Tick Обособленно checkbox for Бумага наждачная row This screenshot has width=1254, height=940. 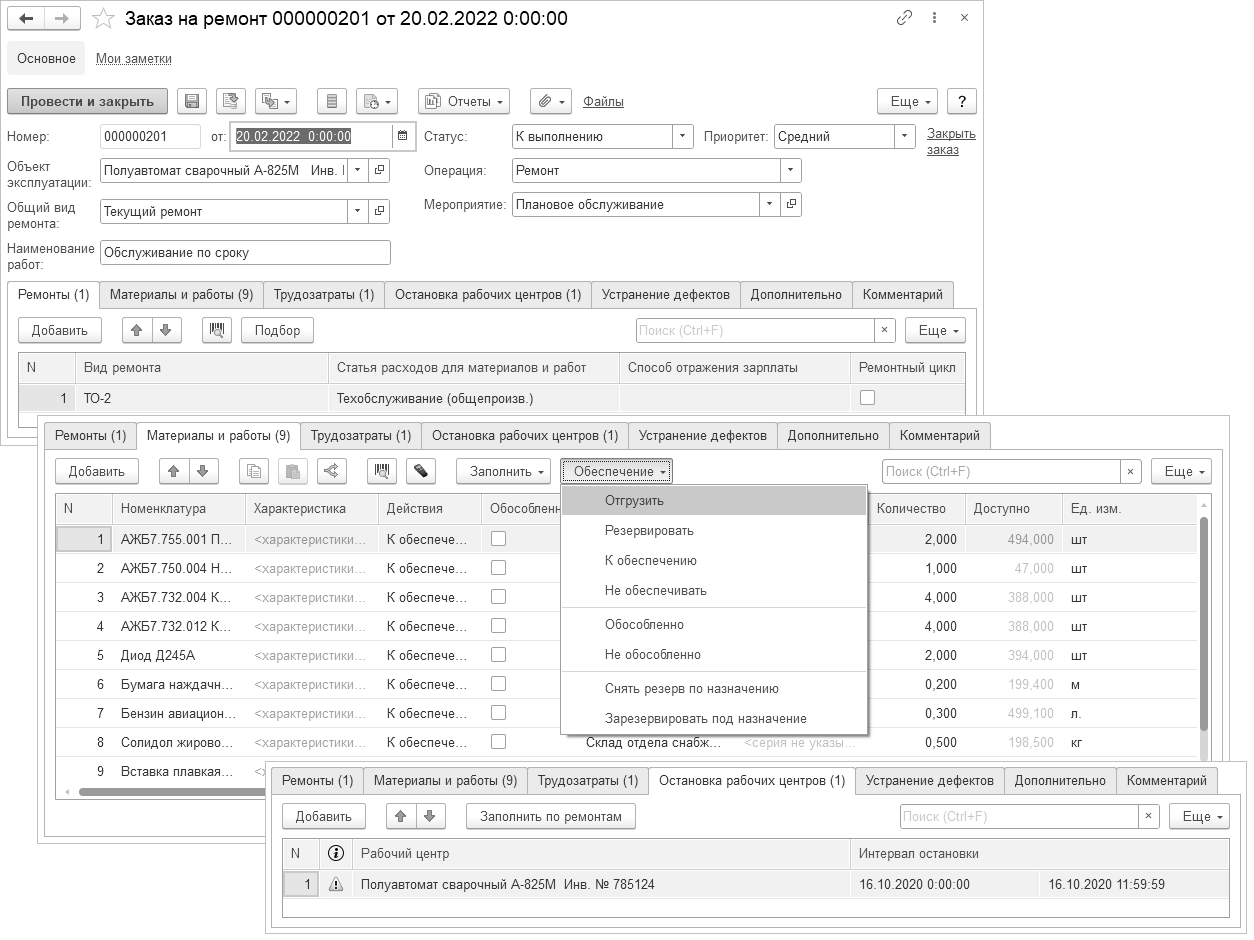pyautogui.click(x=498, y=683)
